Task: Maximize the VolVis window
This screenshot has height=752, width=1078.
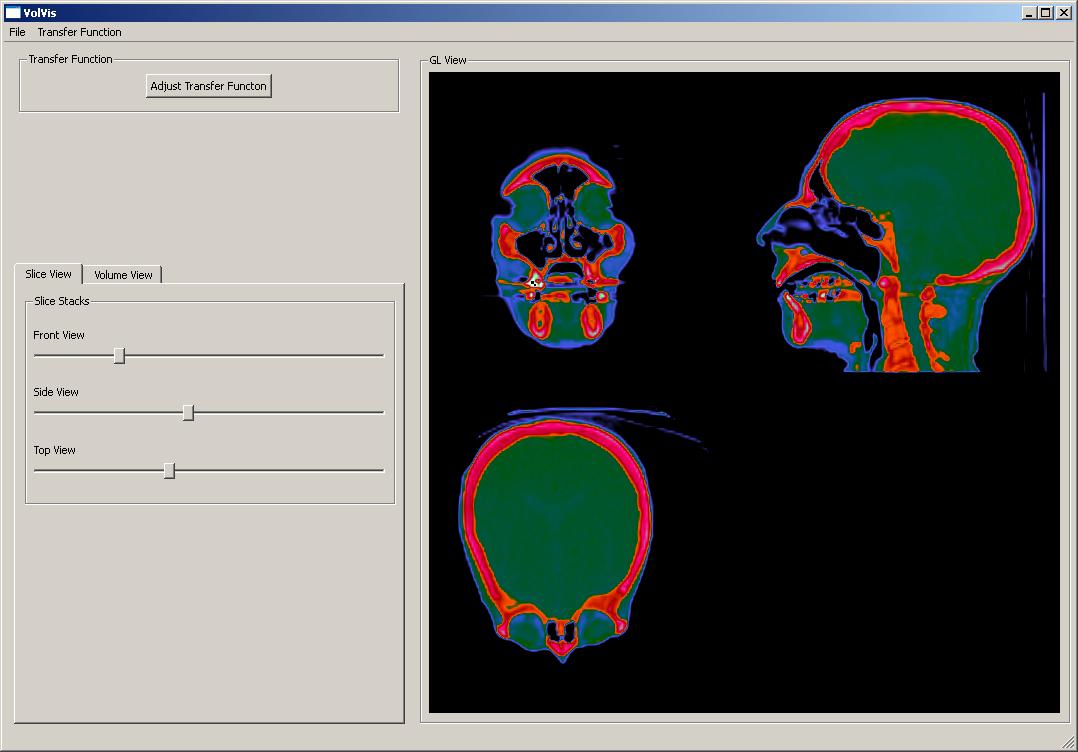Action: click(1045, 12)
